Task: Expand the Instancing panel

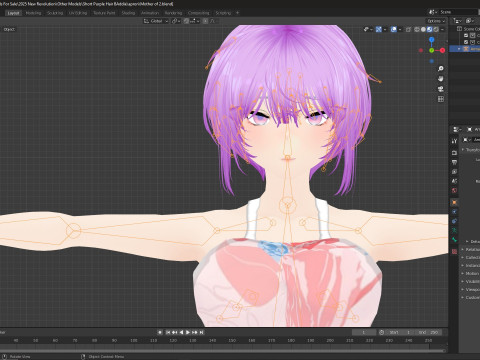Action: click(x=471, y=265)
